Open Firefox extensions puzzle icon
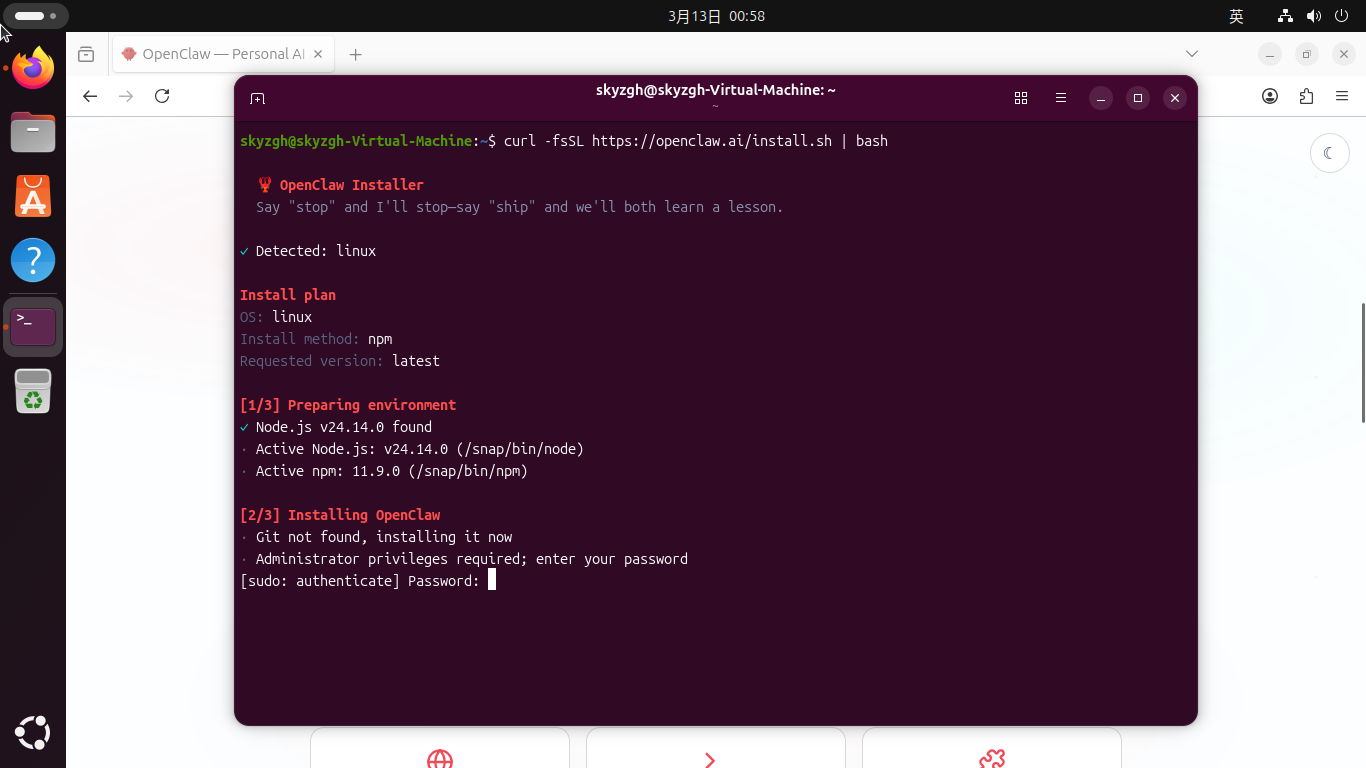The height and width of the screenshot is (768, 1366). [1306, 96]
